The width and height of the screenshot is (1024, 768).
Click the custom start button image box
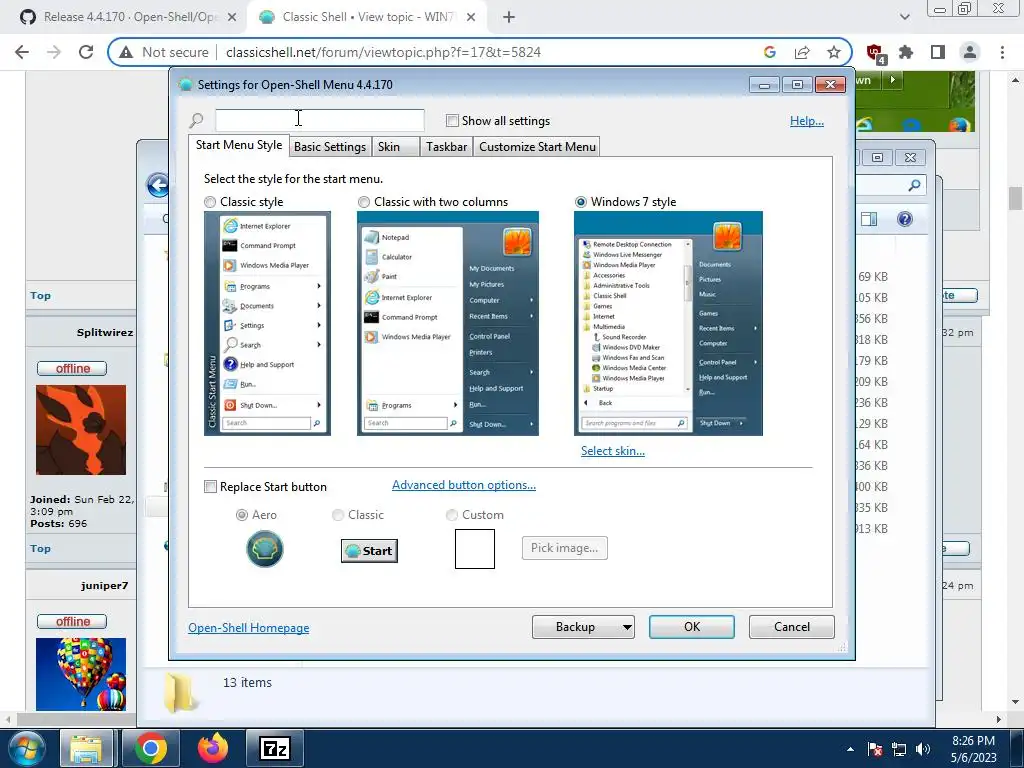coord(475,549)
